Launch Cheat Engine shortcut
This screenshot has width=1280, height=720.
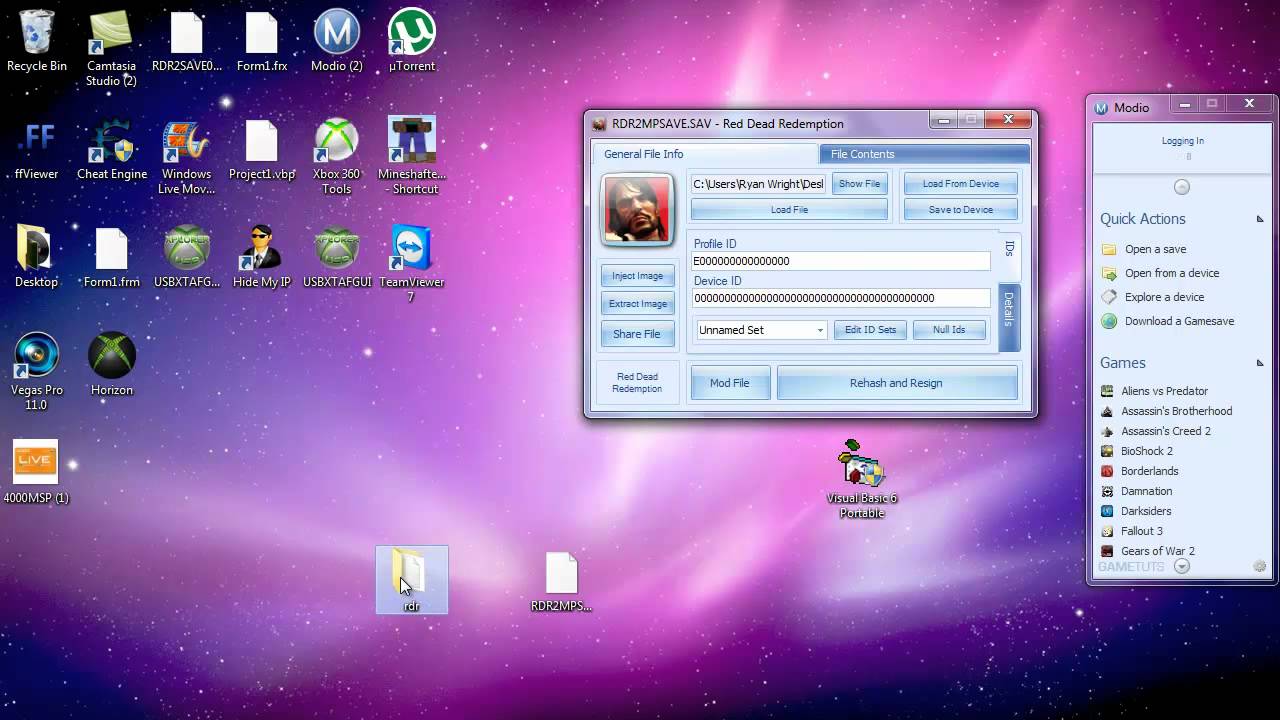pos(112,150)
